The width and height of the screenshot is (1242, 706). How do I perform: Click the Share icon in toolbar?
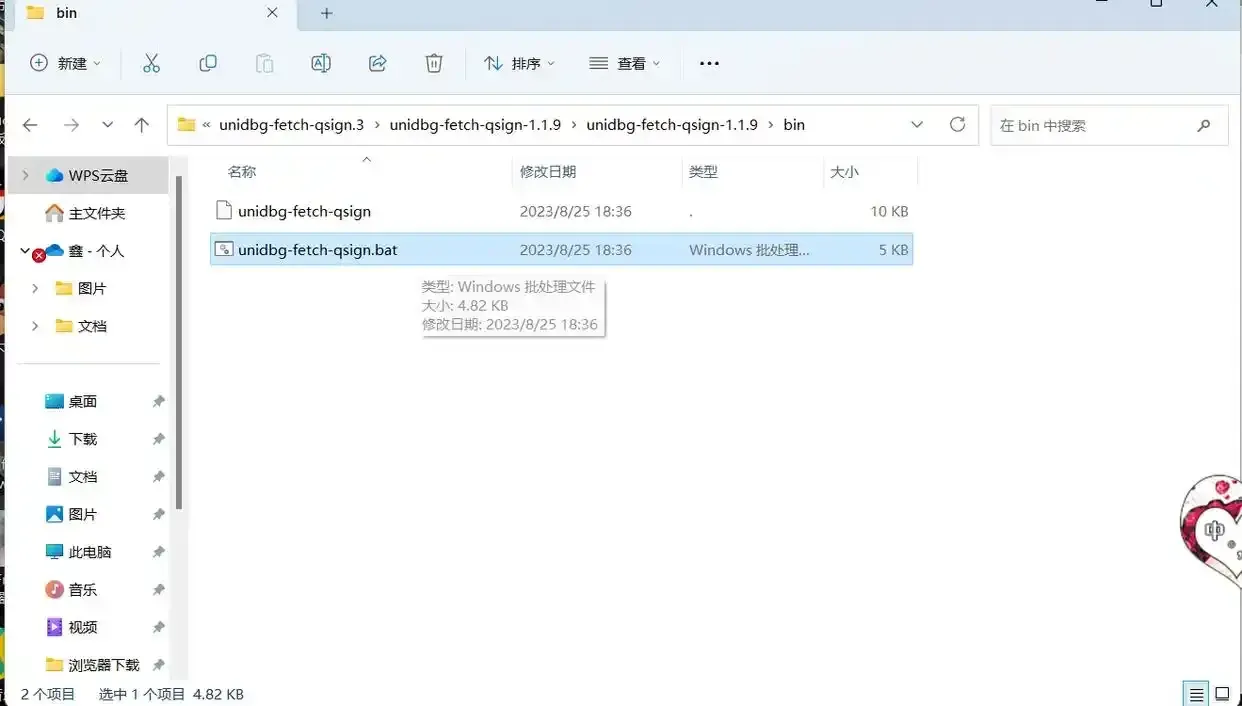point(378,63)
